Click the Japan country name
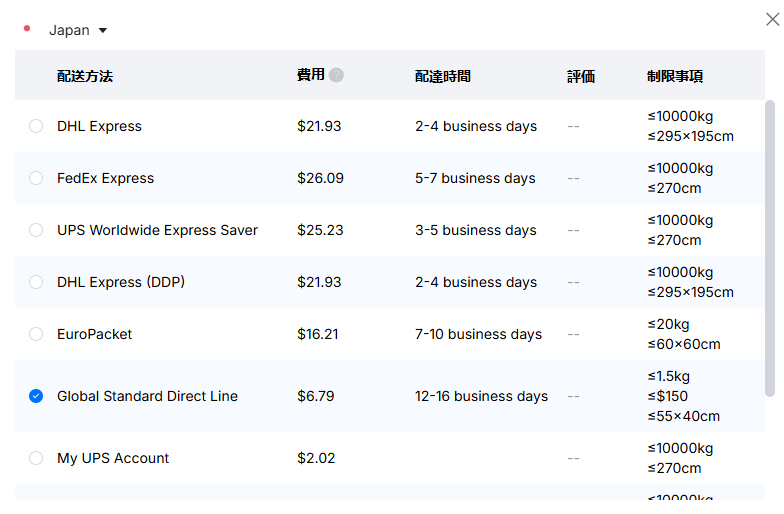784x514 pixels. 69,30
